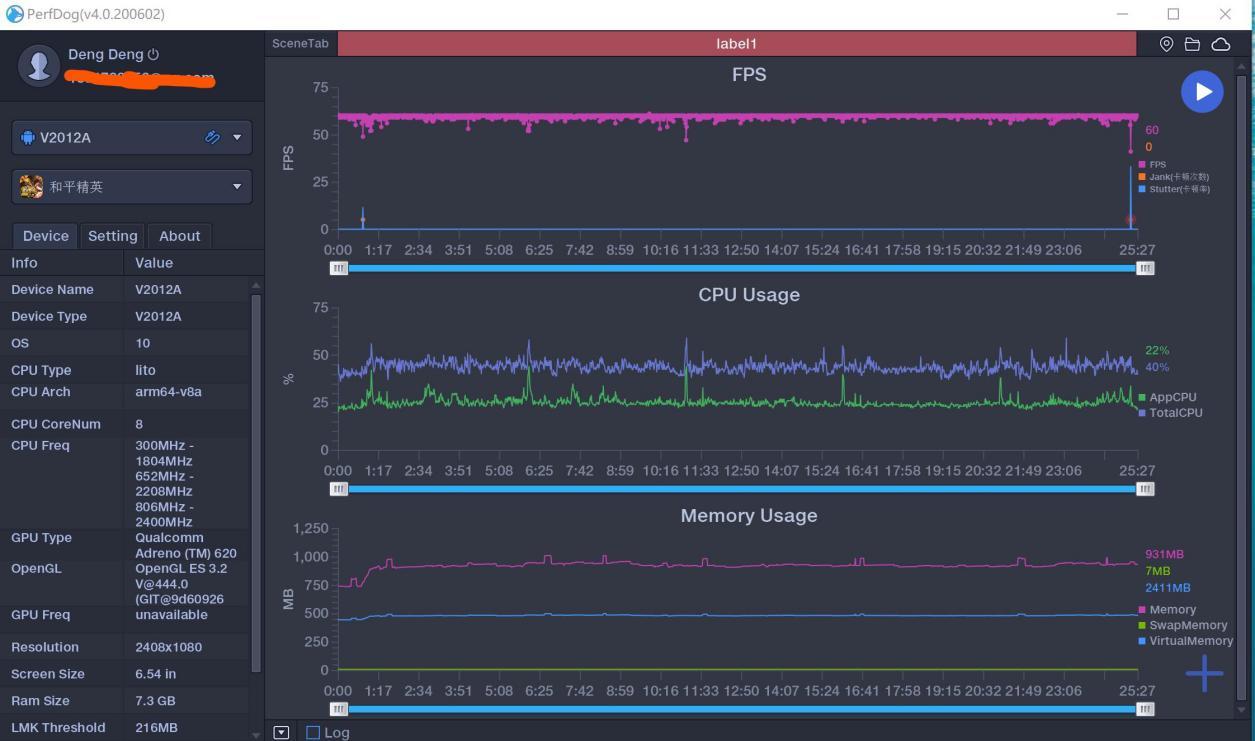Viewport: 1255px width, 741px height.
Task: Toggle the SwapMemory legend entry
Action: coord(1182,625)
